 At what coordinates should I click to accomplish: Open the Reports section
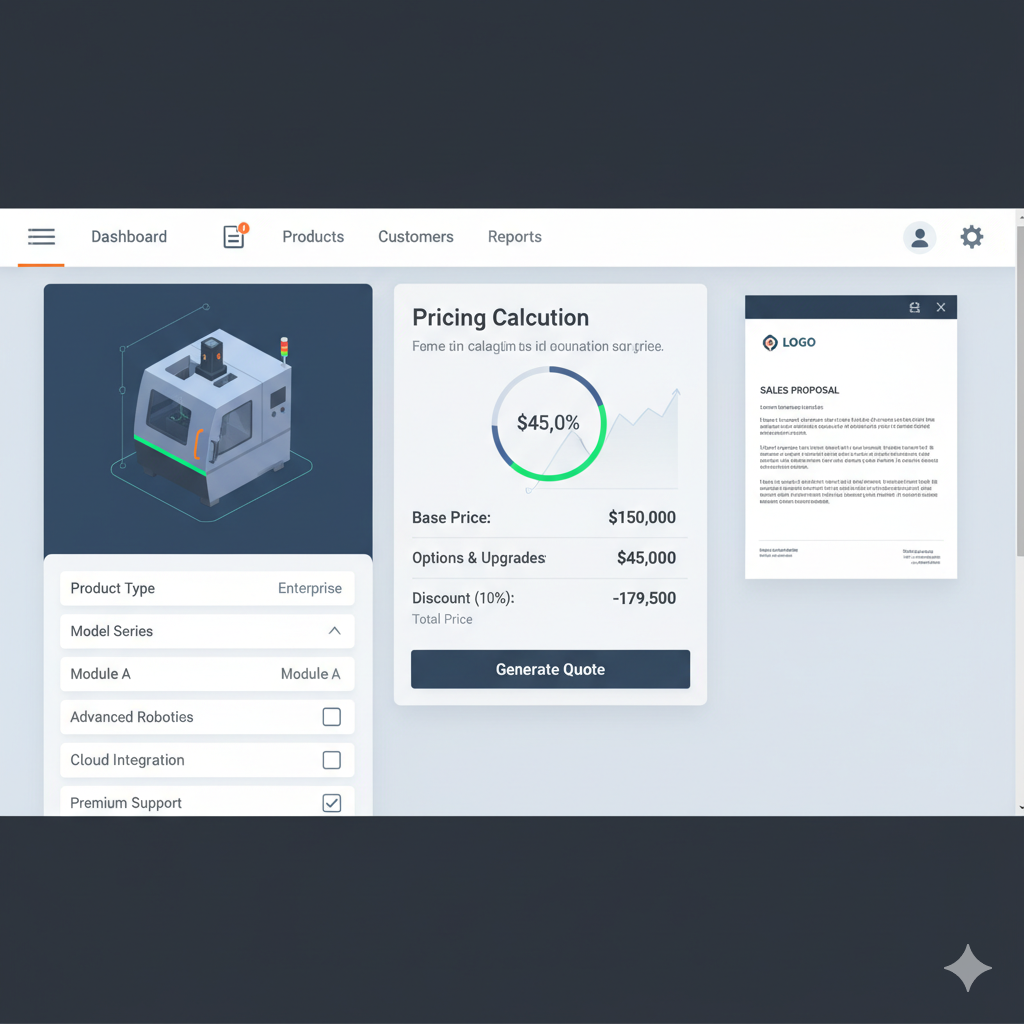click(x=514, y=237)
